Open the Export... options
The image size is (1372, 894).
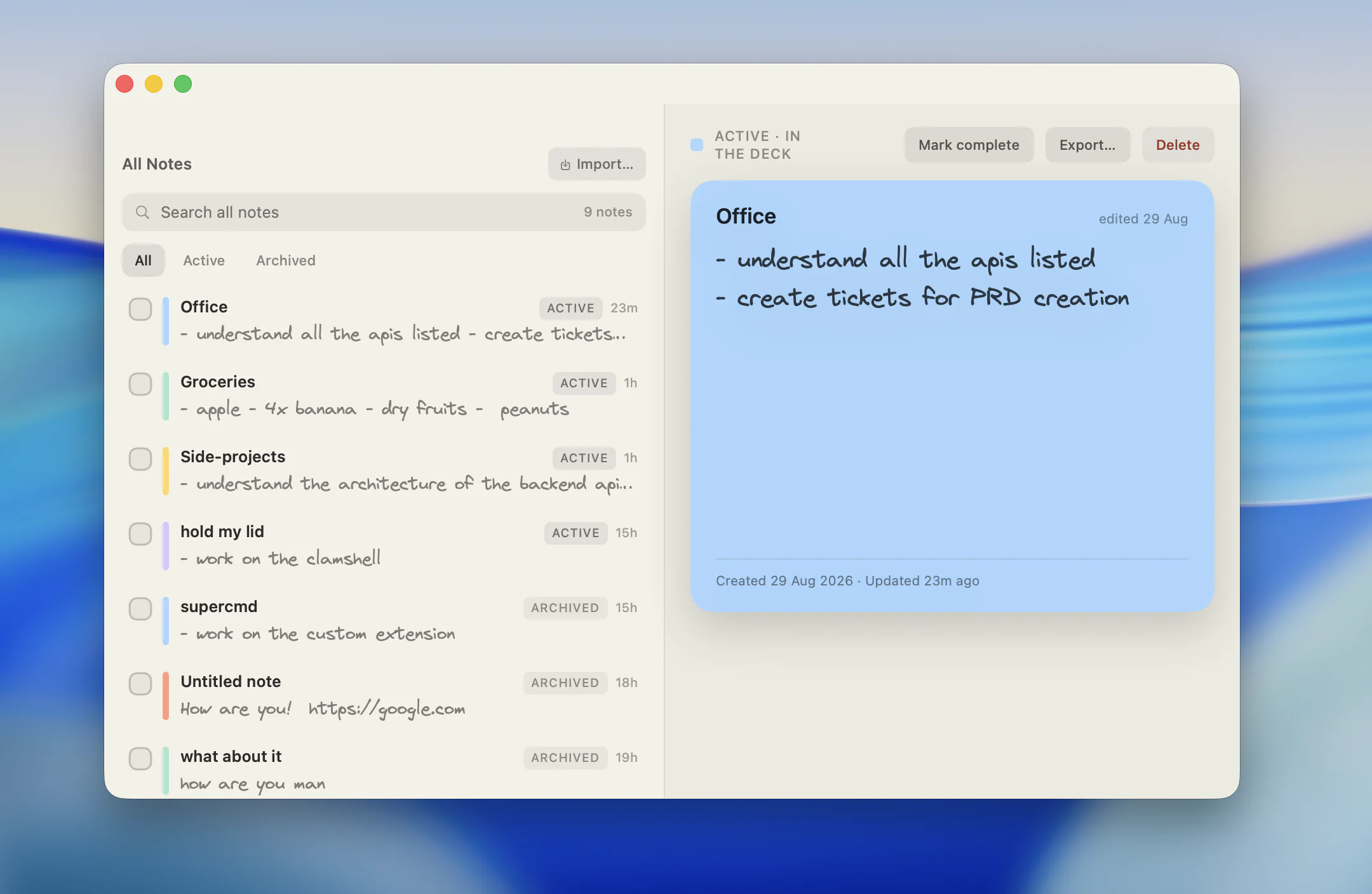1087,145
